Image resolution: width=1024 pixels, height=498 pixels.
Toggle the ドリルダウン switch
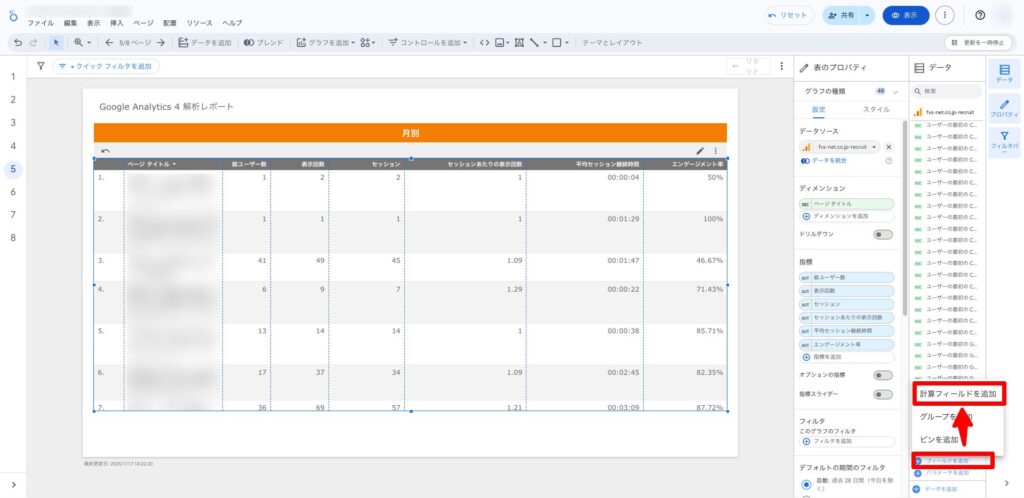883,234
